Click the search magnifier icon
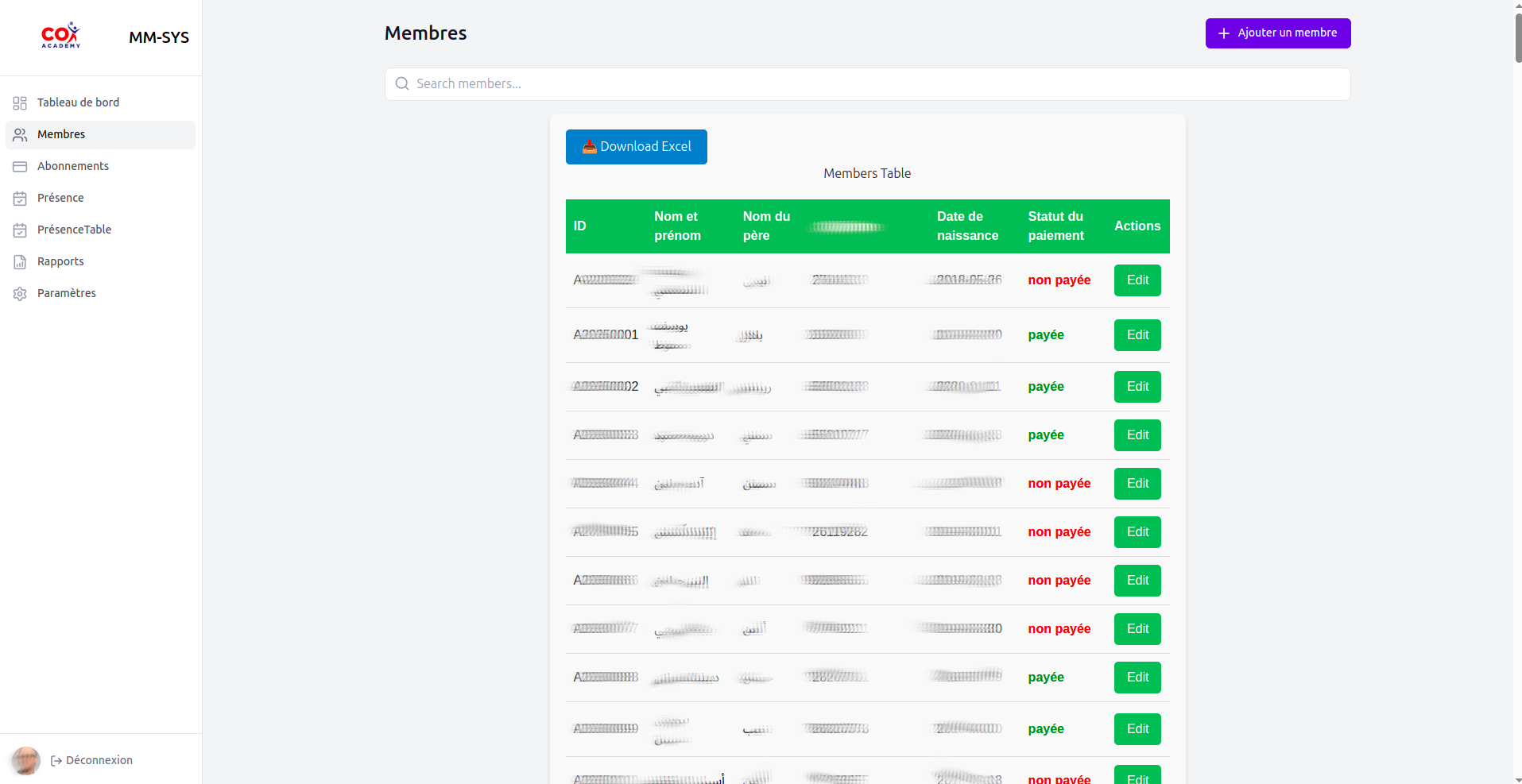 click(x=402, y=84)
